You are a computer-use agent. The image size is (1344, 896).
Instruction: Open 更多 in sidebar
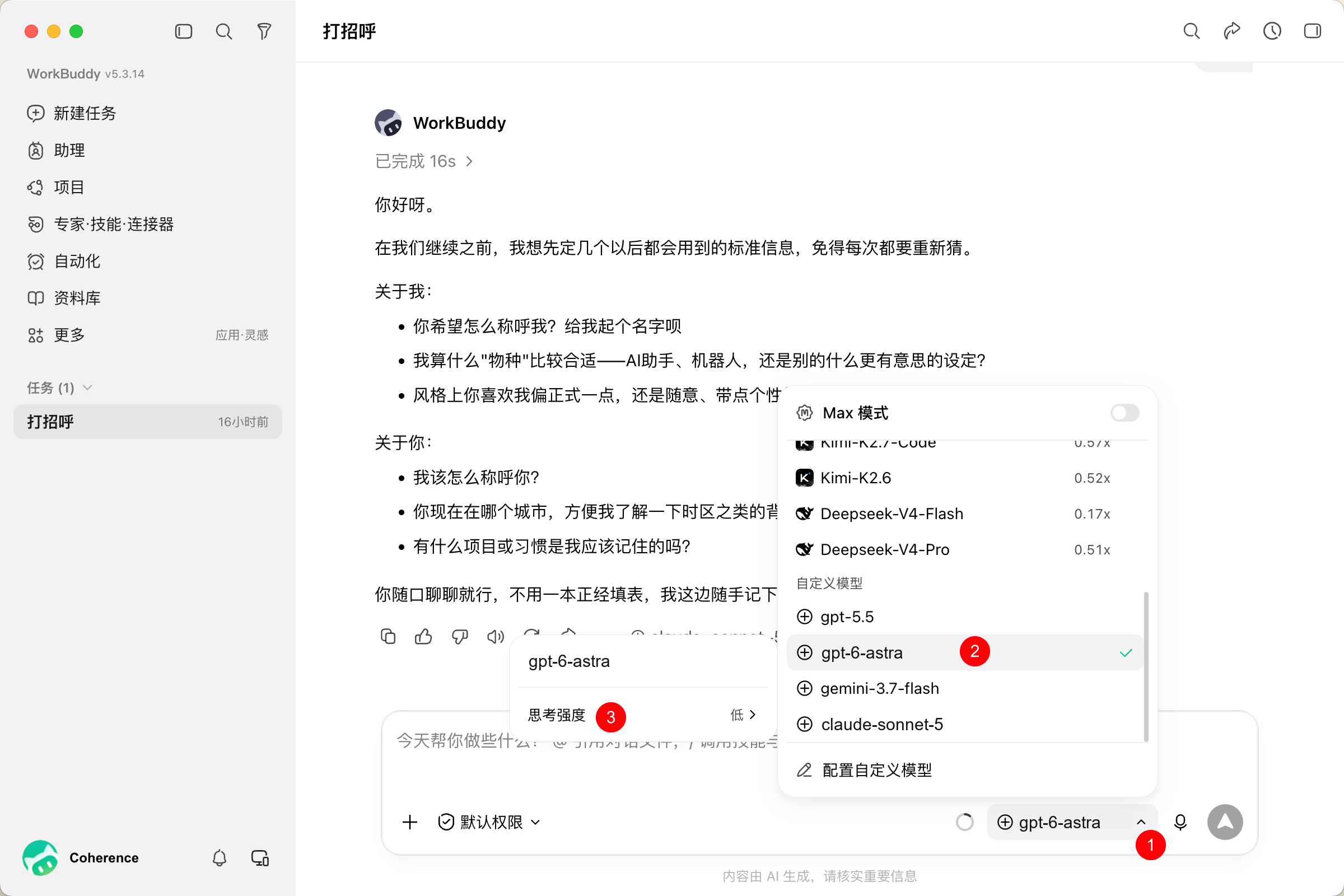(x=147, y=335)
